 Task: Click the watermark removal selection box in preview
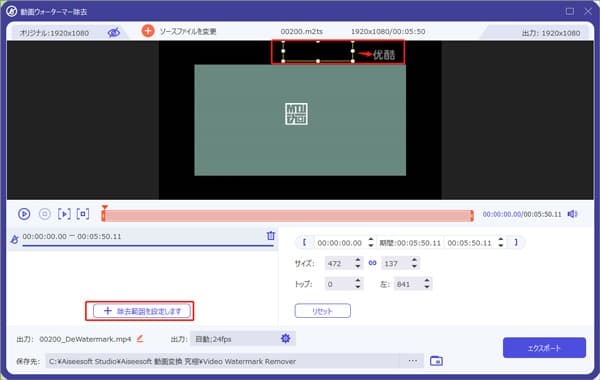(318, 51)
